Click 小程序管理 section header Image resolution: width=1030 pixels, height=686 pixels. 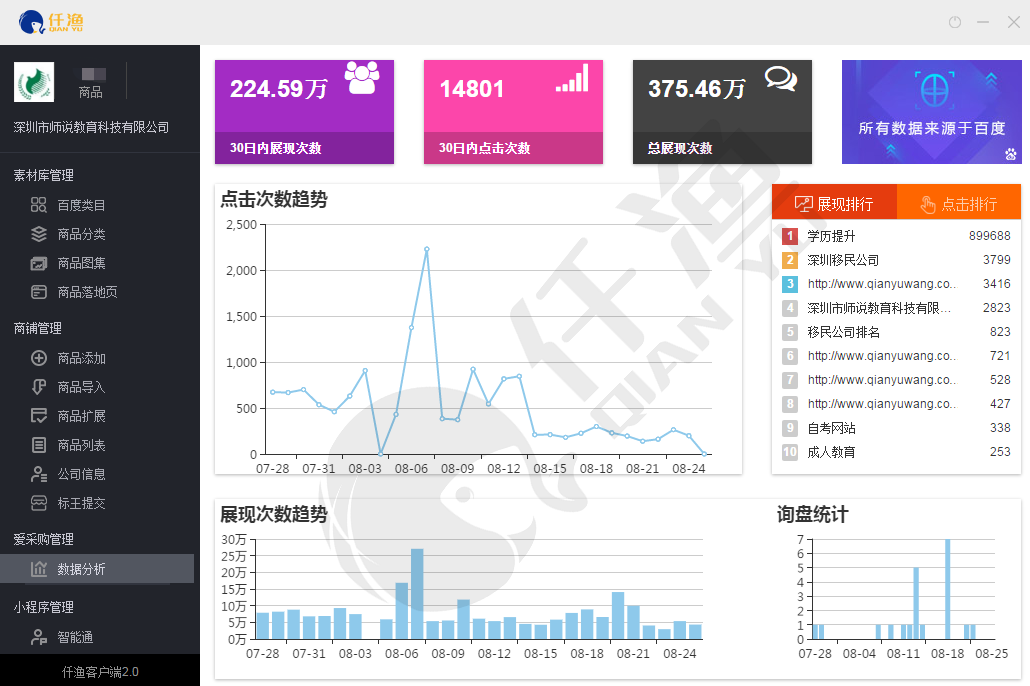[43, 607]
